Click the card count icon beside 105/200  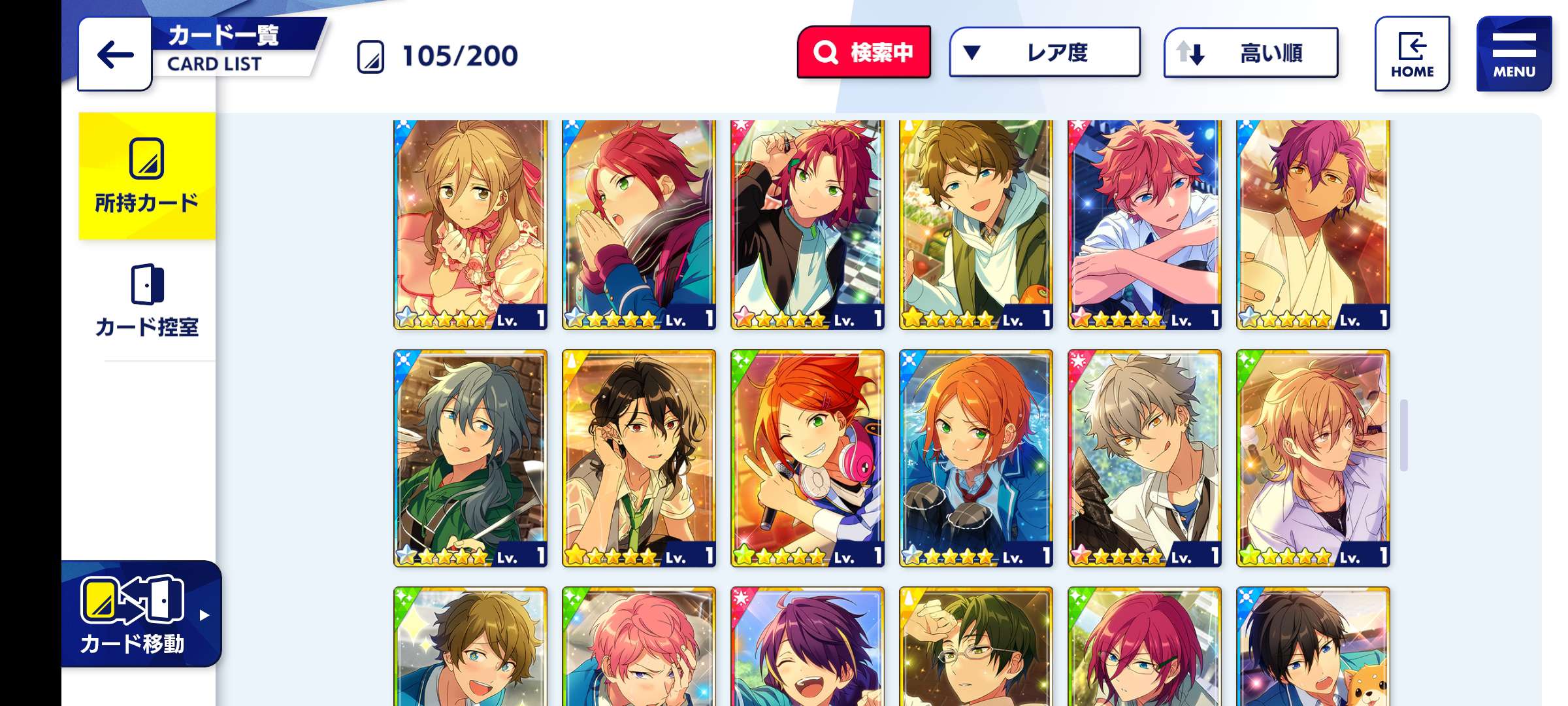[x=370, y=57]
